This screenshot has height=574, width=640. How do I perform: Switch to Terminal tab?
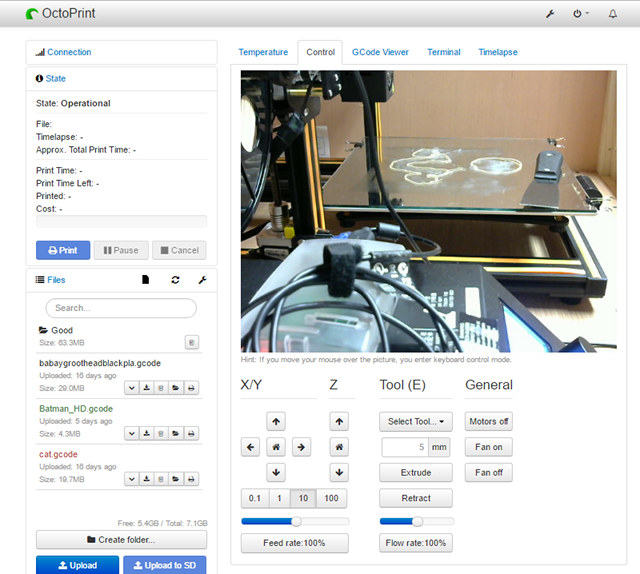(x=444, y=52)
